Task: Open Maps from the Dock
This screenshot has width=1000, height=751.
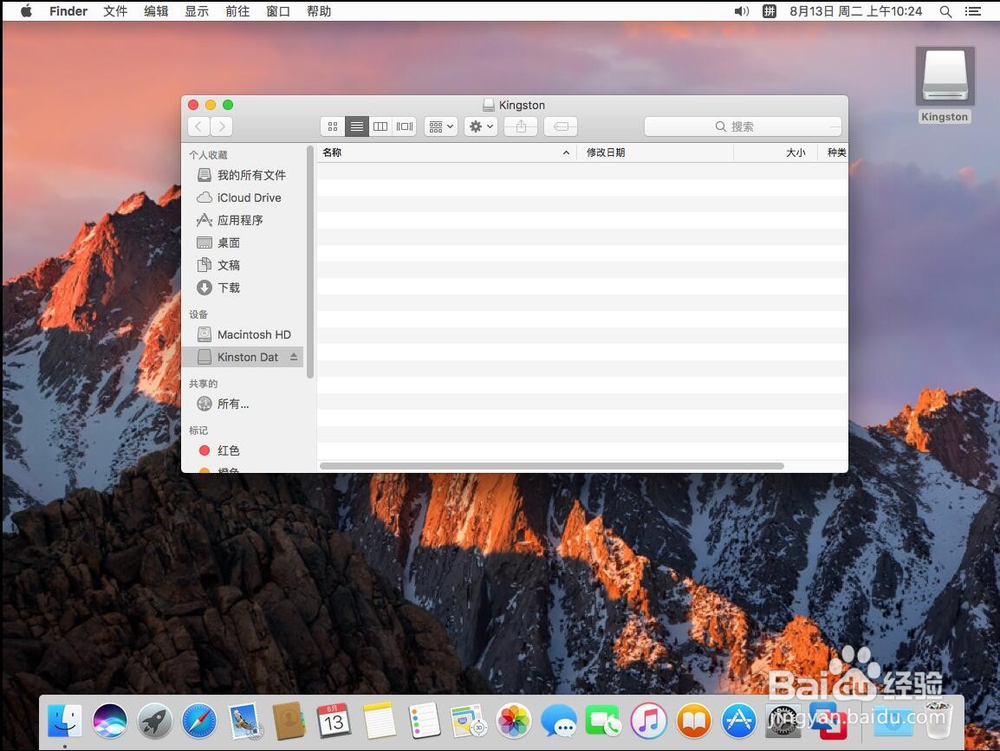Action: [469, 721]
